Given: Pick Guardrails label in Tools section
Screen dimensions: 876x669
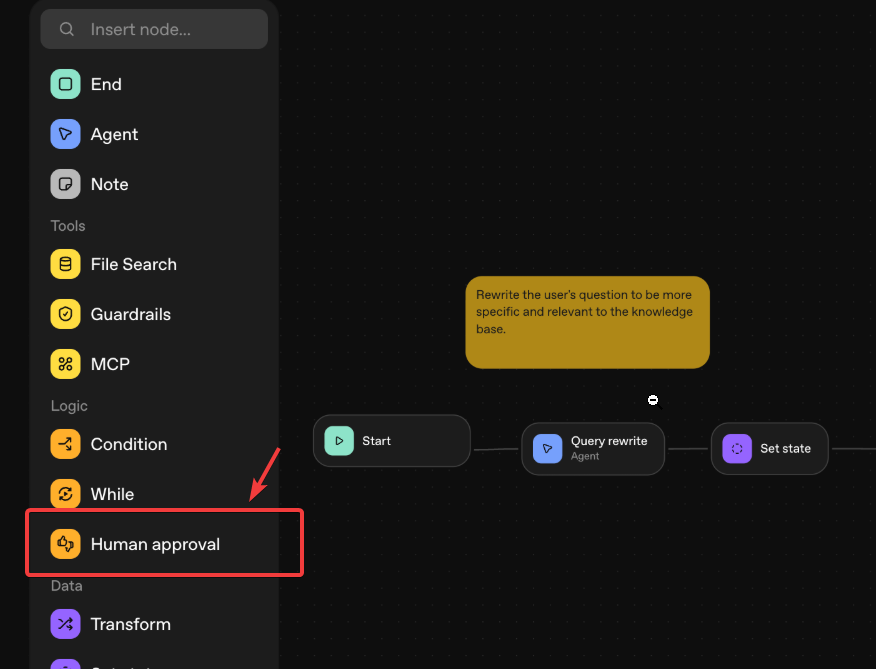Looking at the screenshot, I should click(x=131, y=314).
